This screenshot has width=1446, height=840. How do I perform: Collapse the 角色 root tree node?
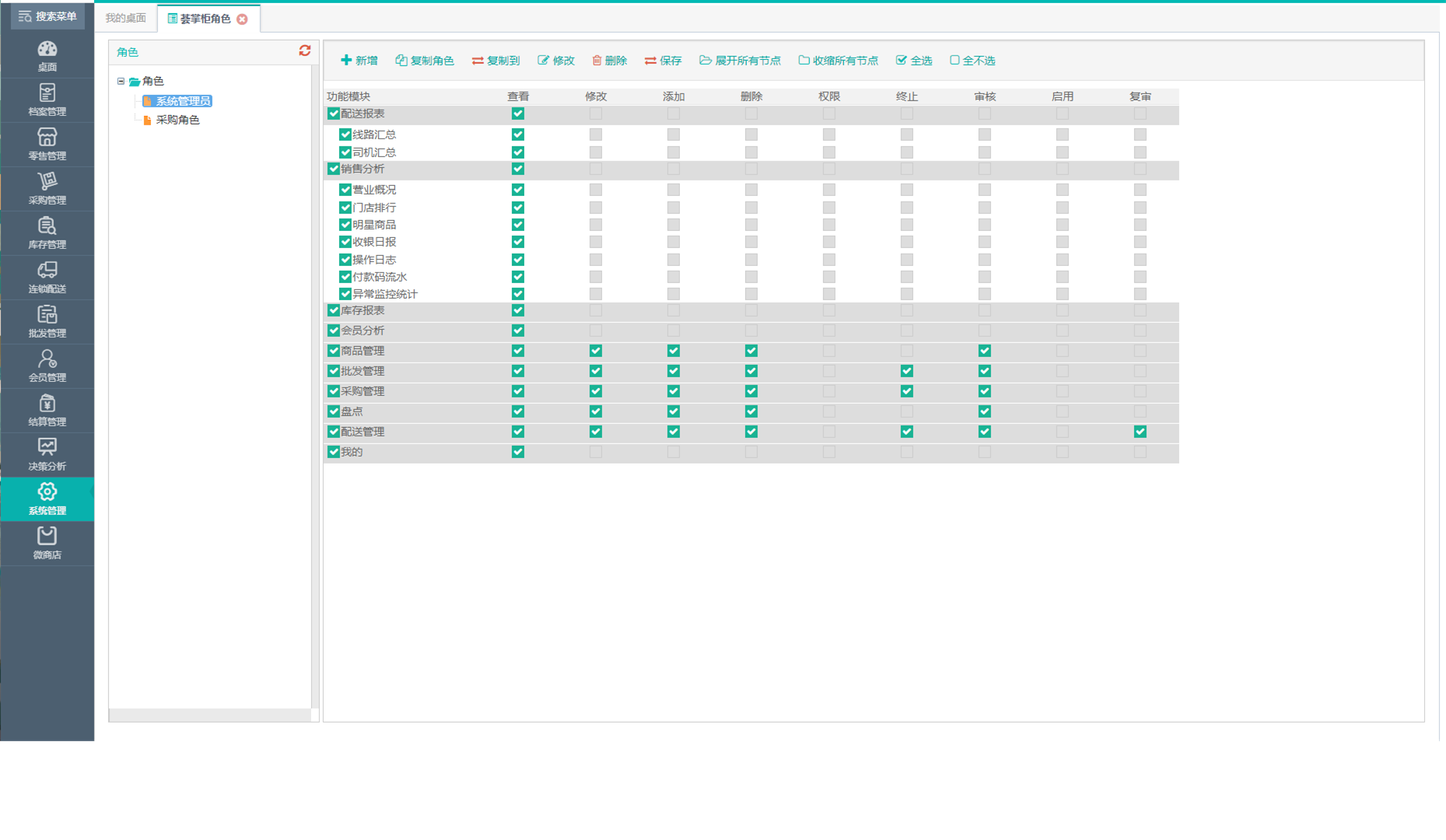[121, 81]
